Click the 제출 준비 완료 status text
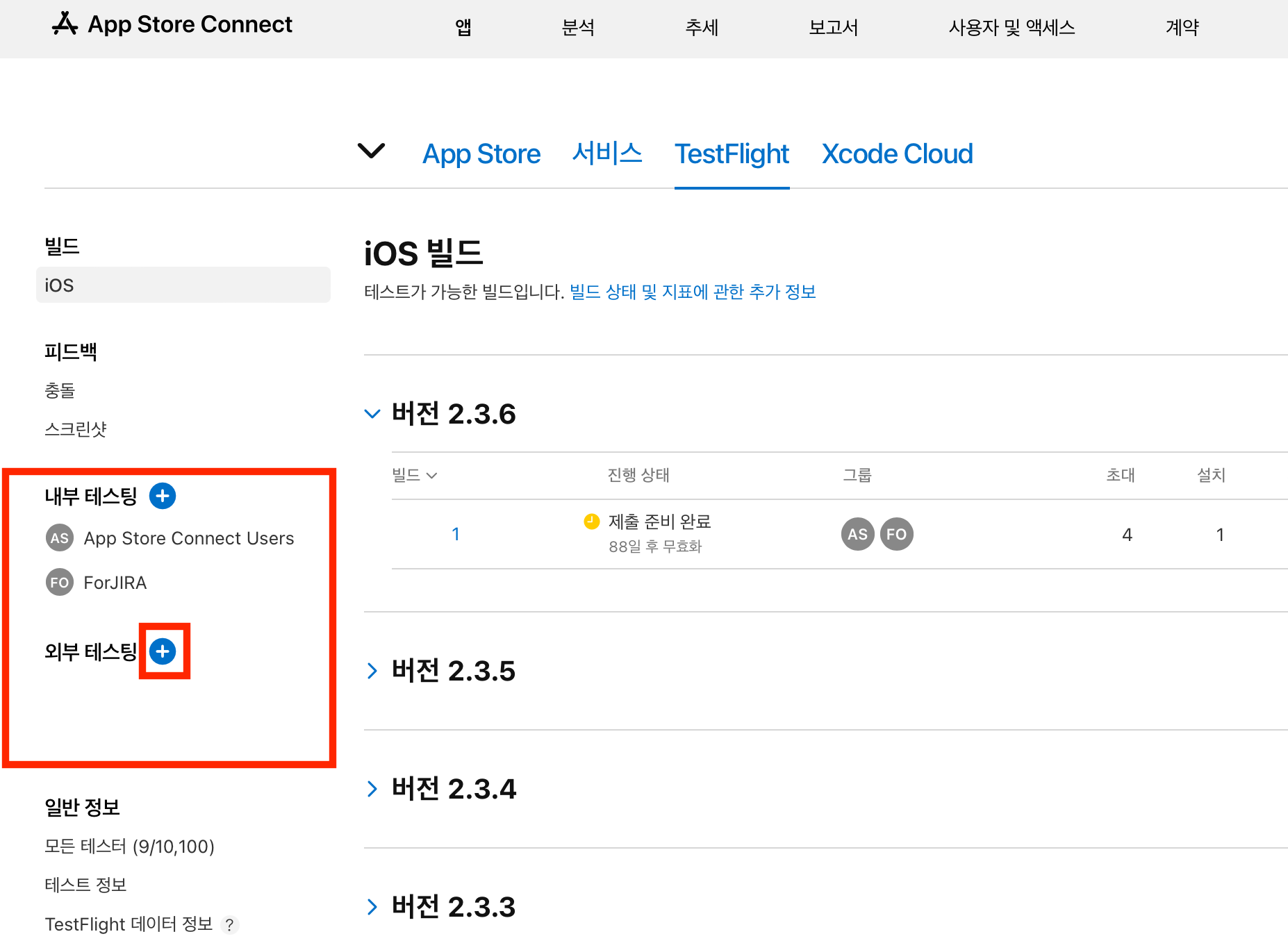Screen dimensions: 1288x950 coord(660,522)
